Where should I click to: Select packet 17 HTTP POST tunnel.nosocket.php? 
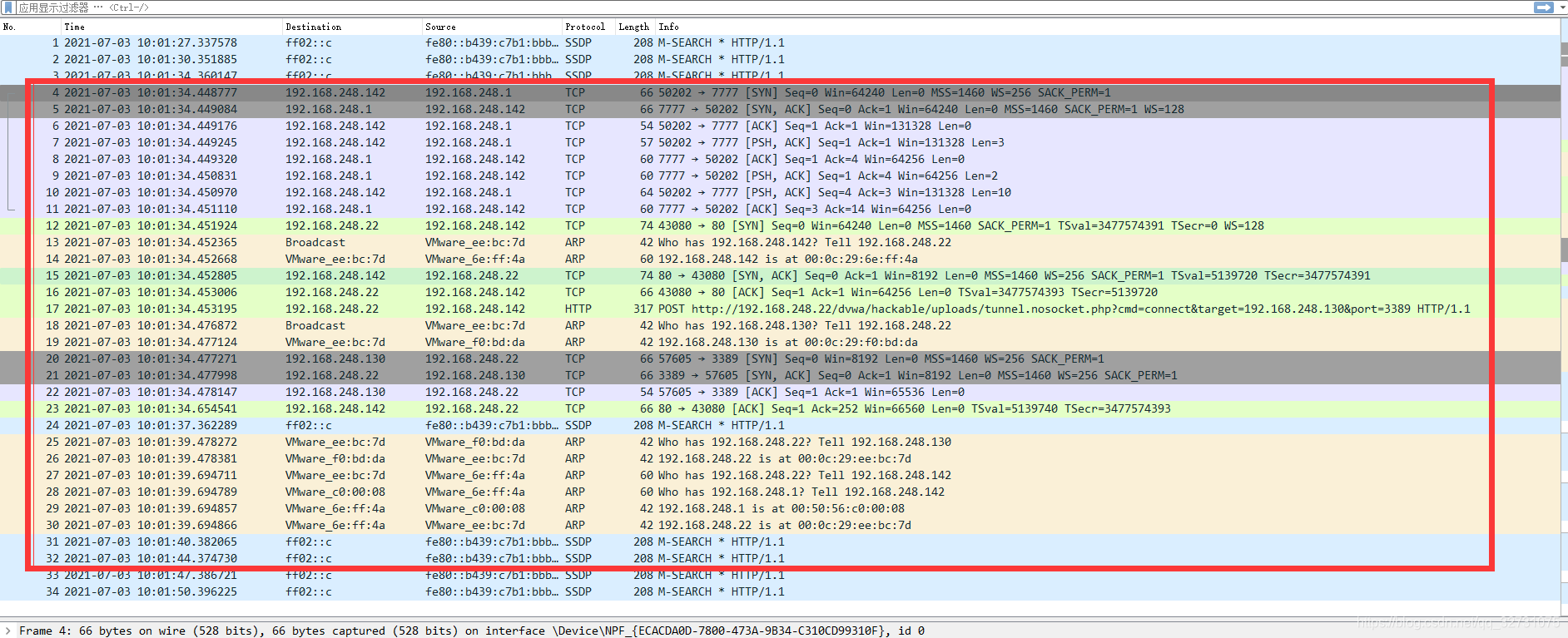point(780,309)
